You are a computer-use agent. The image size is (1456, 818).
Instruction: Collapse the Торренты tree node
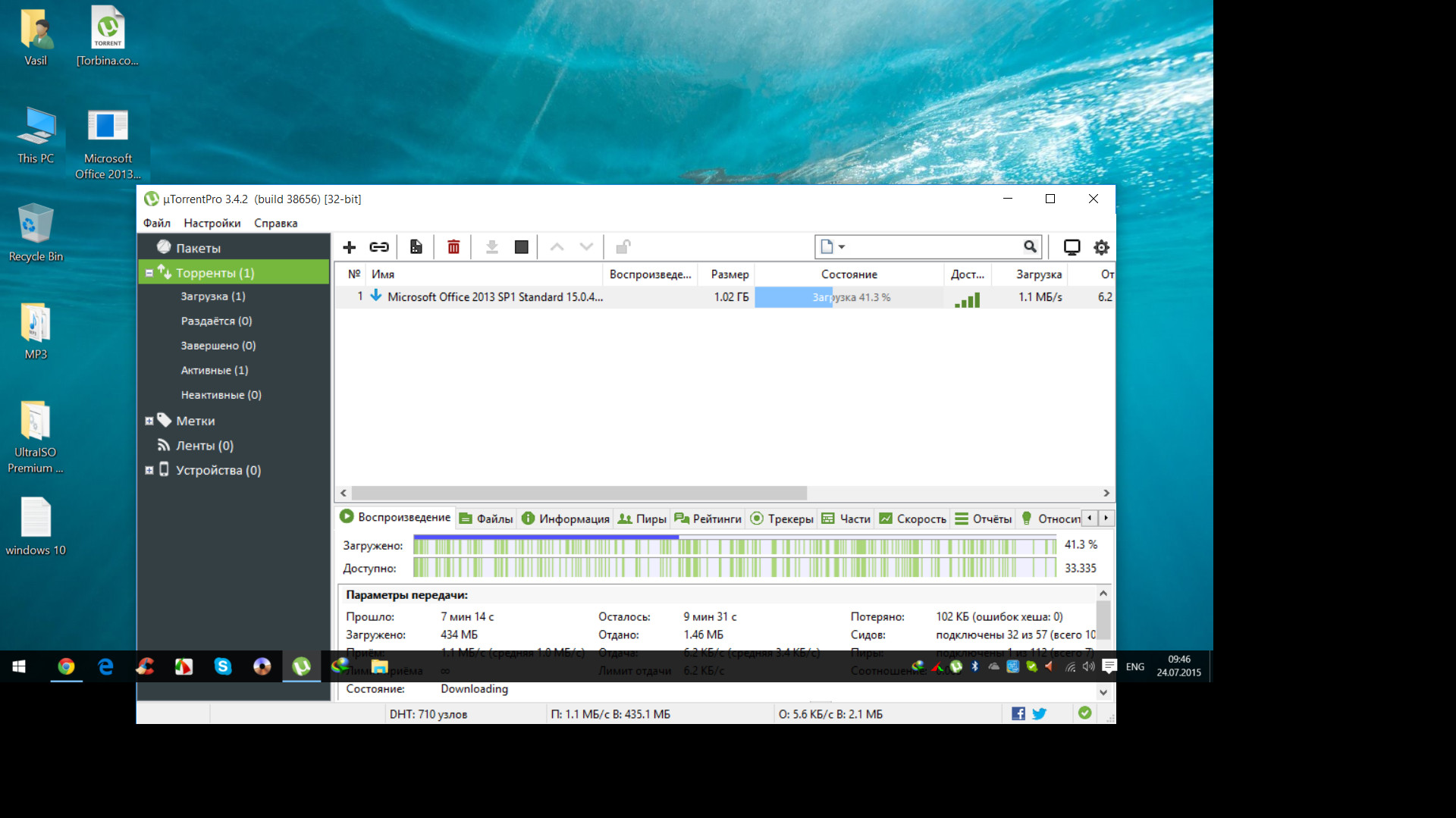coord(149,273)
